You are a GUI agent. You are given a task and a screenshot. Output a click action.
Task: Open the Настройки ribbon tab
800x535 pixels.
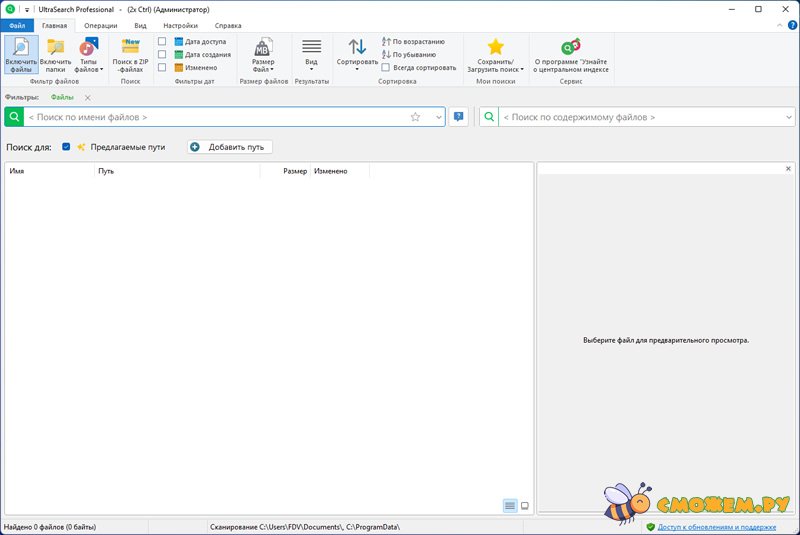180,25
